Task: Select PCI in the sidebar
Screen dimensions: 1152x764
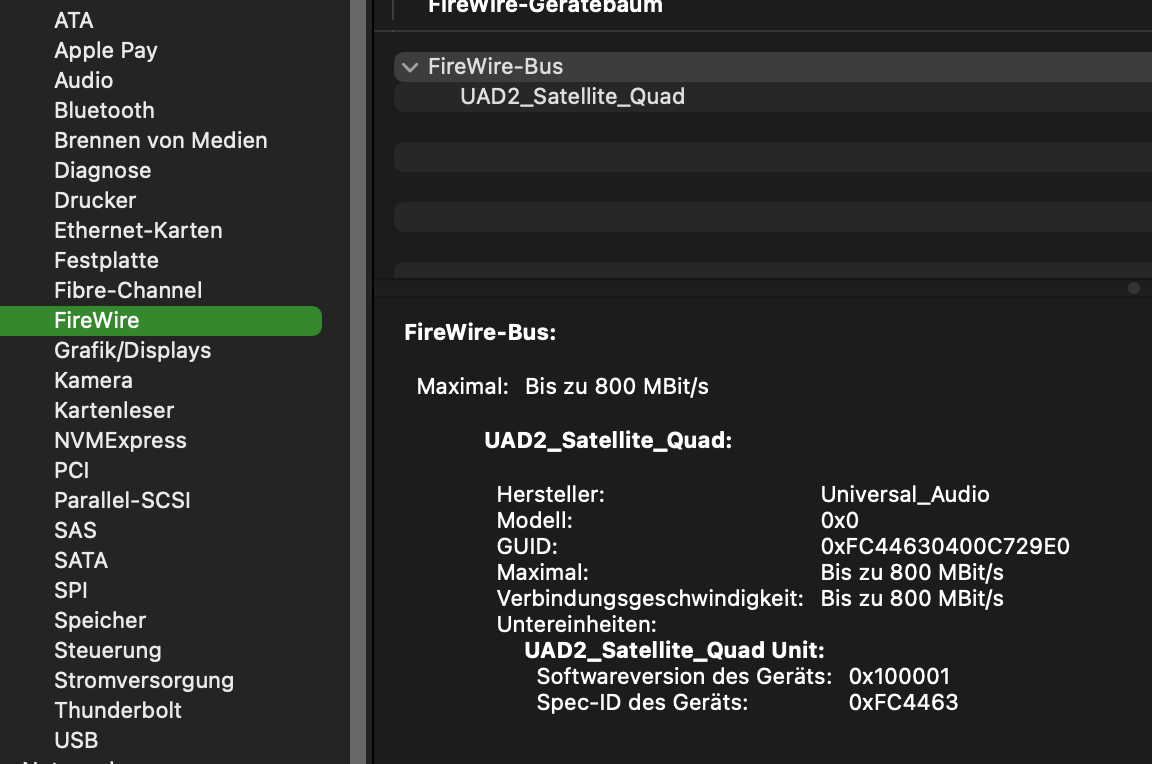Action: point(71,470)
